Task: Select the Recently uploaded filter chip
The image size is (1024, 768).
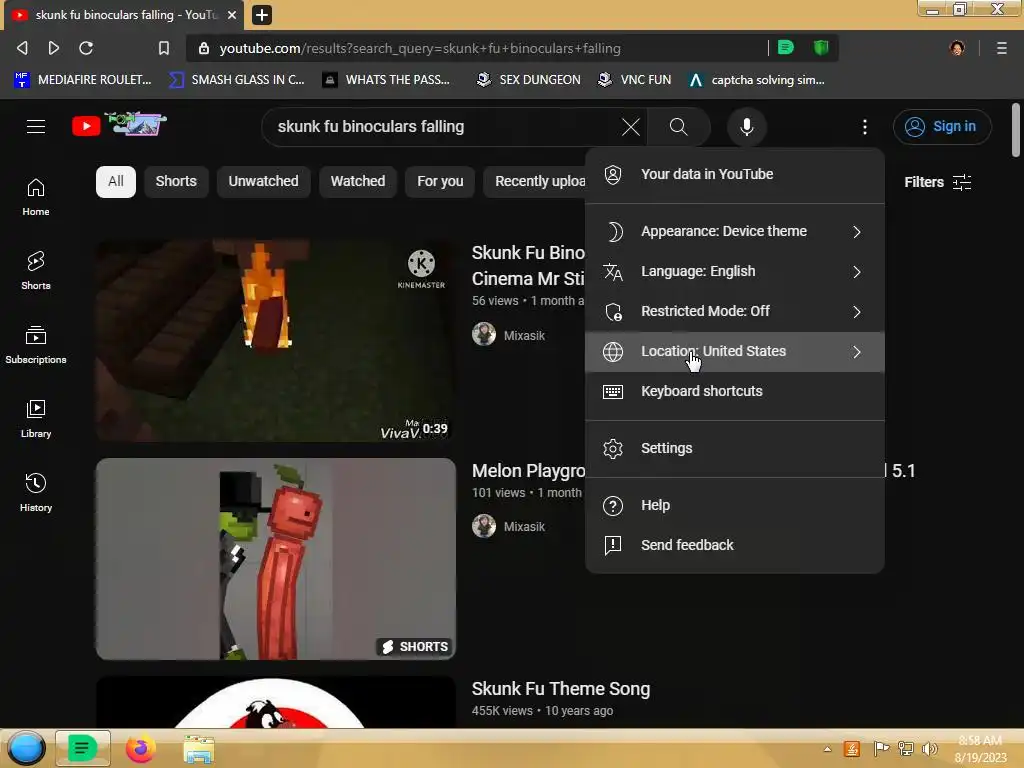Action: tap(535, 182)
